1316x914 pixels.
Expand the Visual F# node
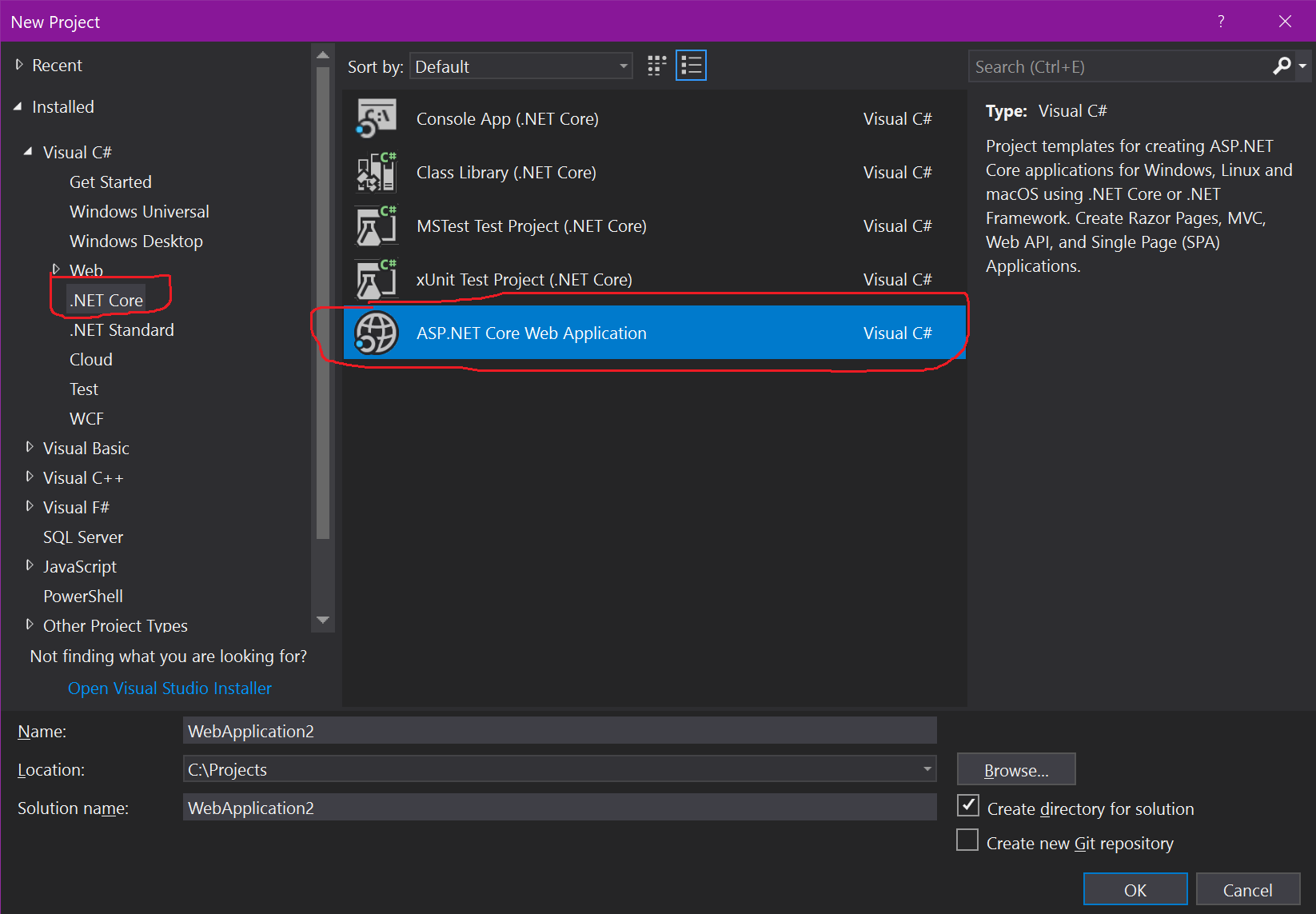coord(30,506)
